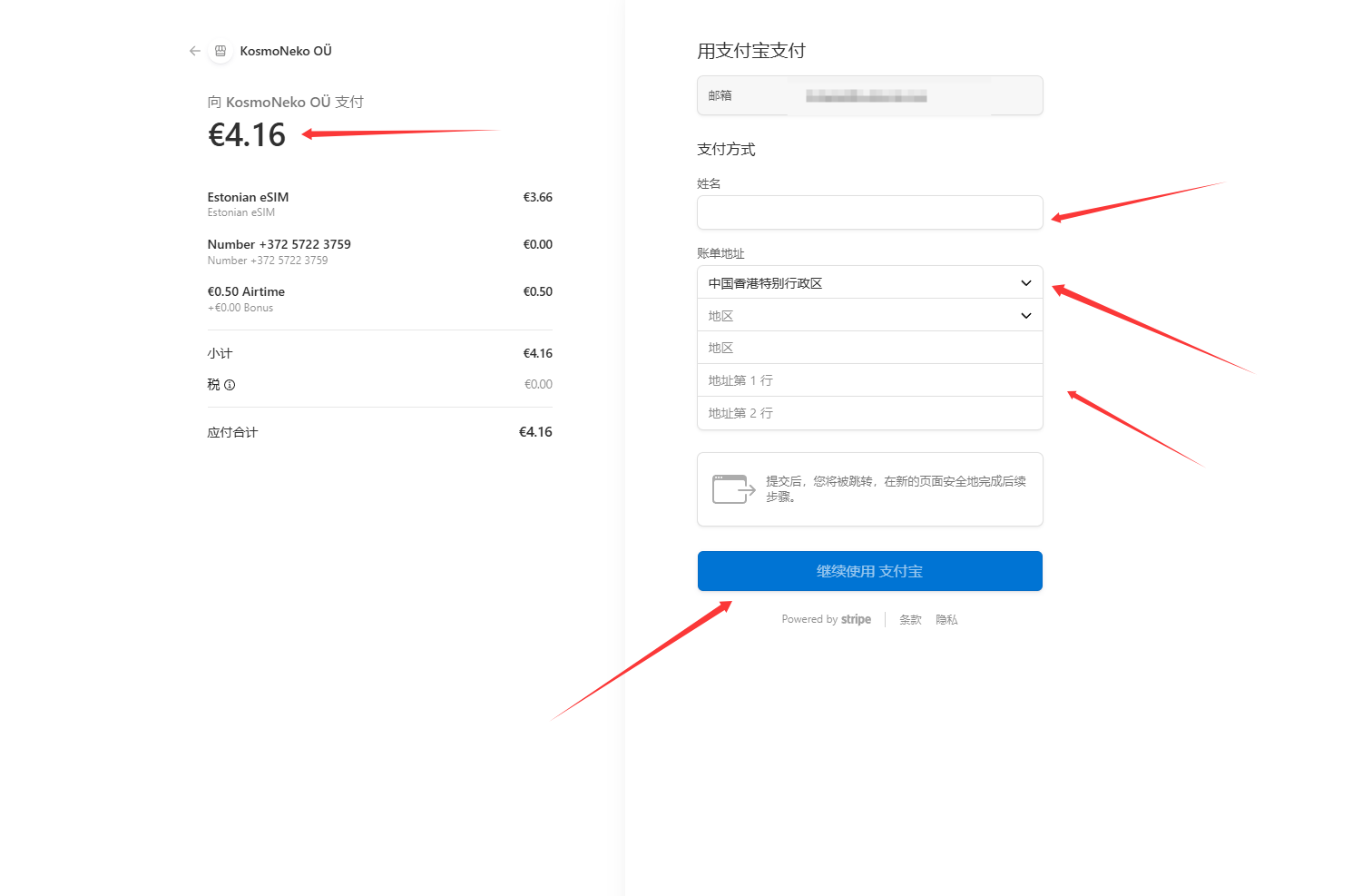The width and height of the screenshot is (1372, 896).
Task: Click the 地址第 2 行 address field
Action: click(869, 413)
